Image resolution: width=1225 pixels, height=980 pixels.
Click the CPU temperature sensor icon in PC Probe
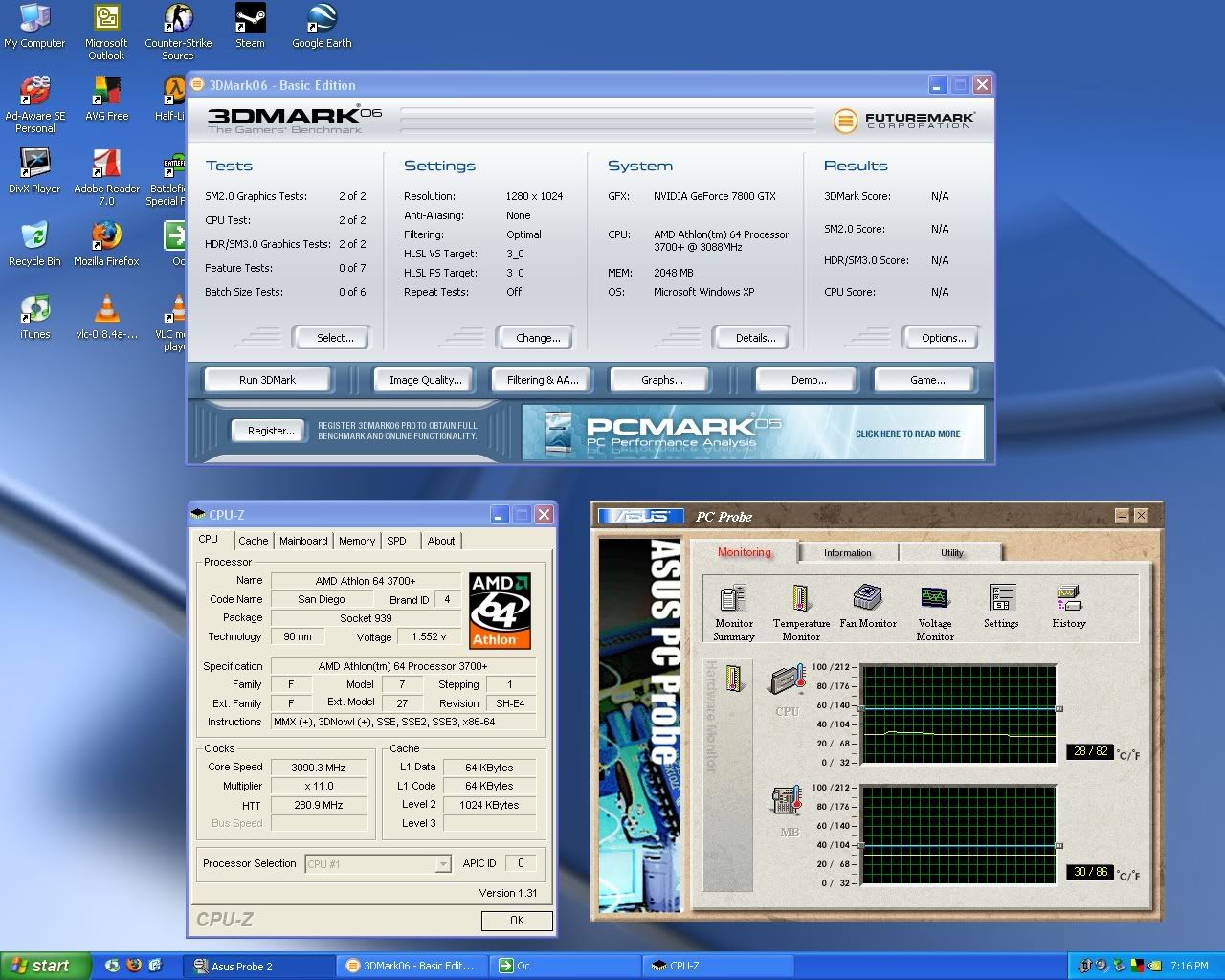pyautogui.click(x=788, y=680)
